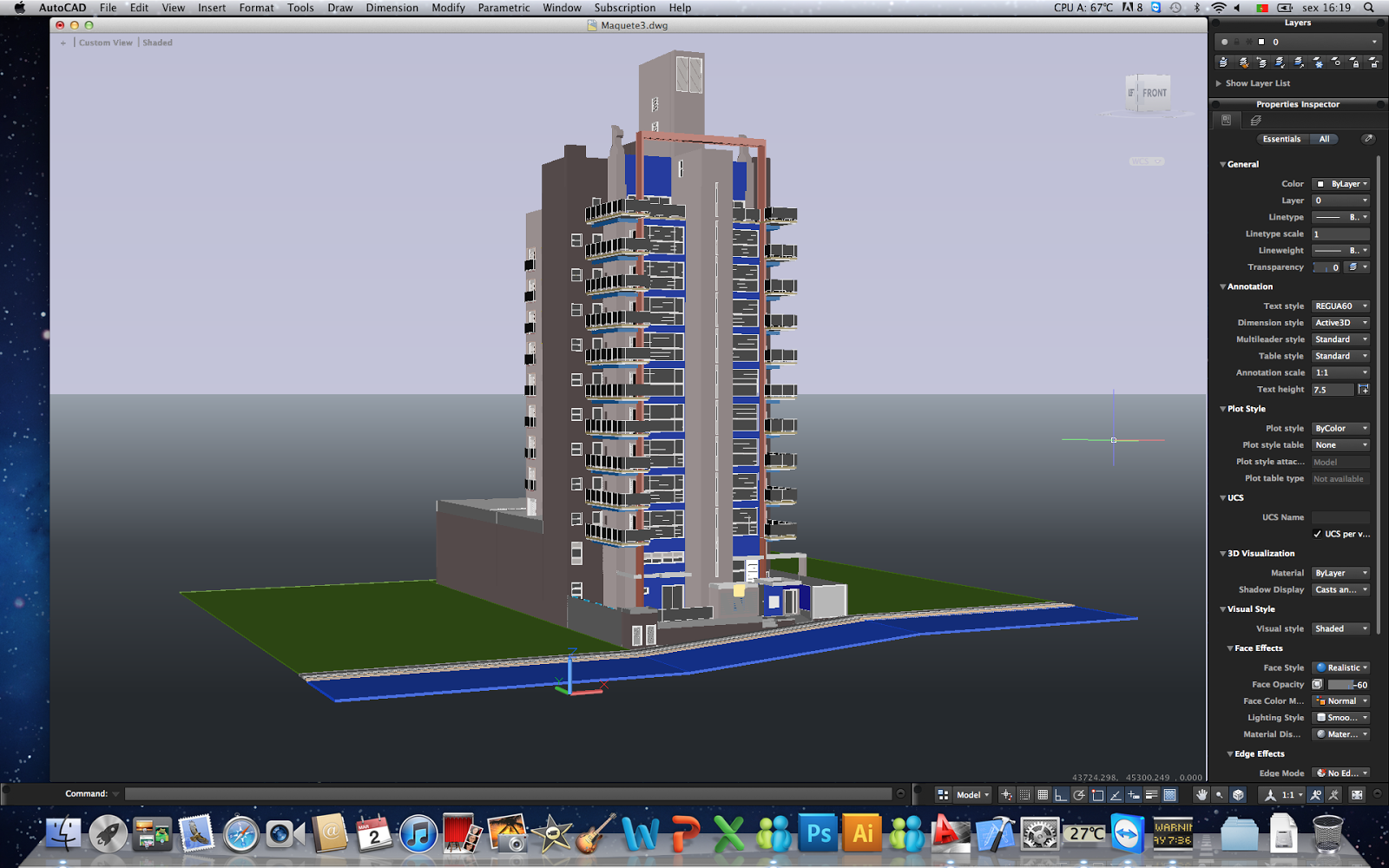Toggle Object Snap in the status bar

pyautogui.click(x=1097, y=794)
